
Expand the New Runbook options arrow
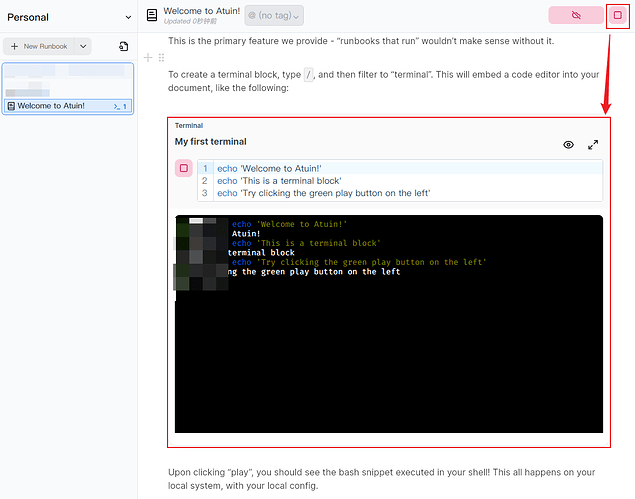[x=83, y=46]
